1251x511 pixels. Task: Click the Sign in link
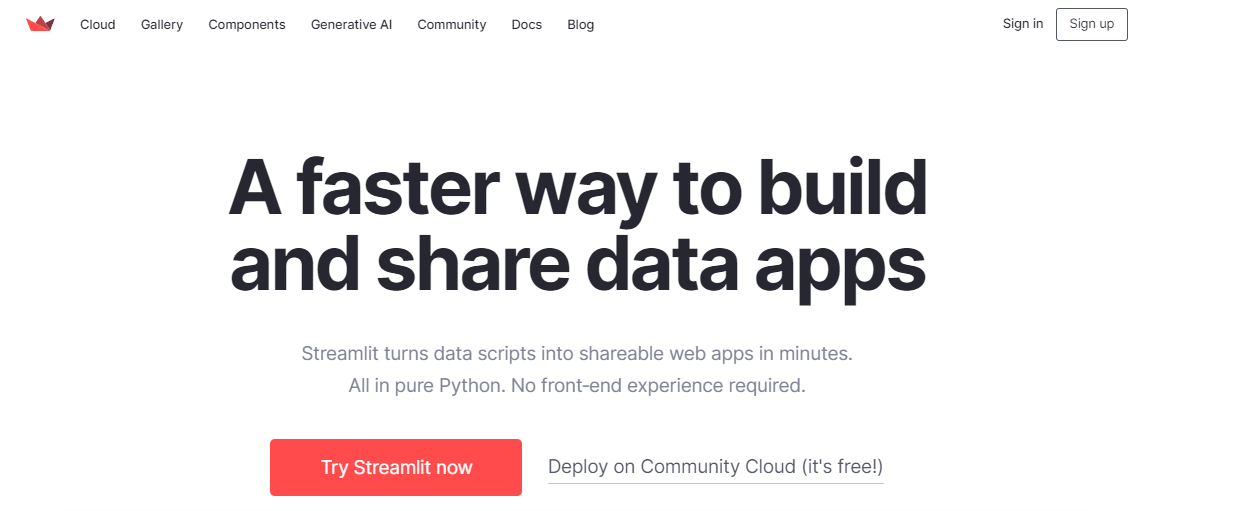pyautogui.click(x=1023, y=24)
